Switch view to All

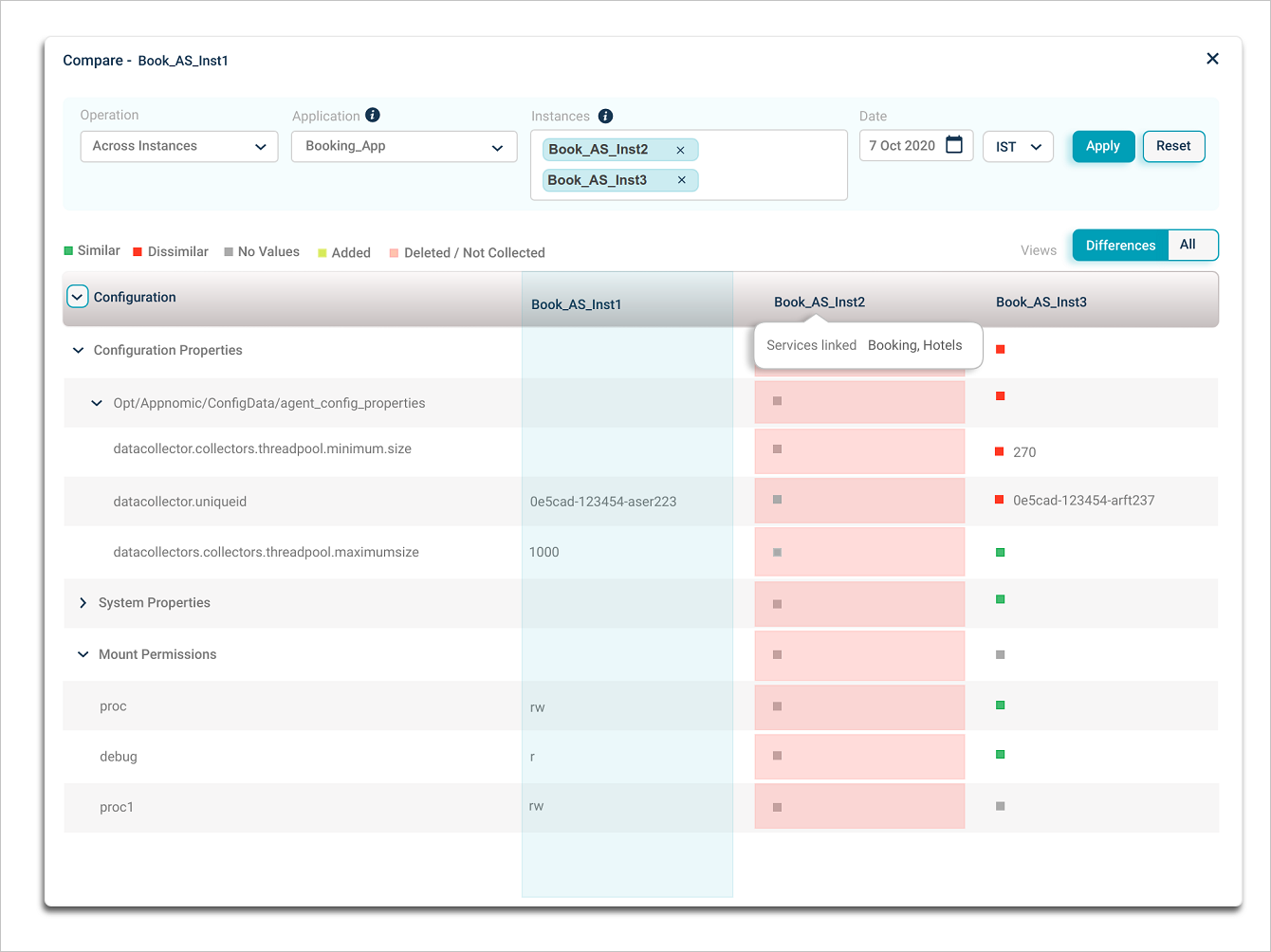1188,245
